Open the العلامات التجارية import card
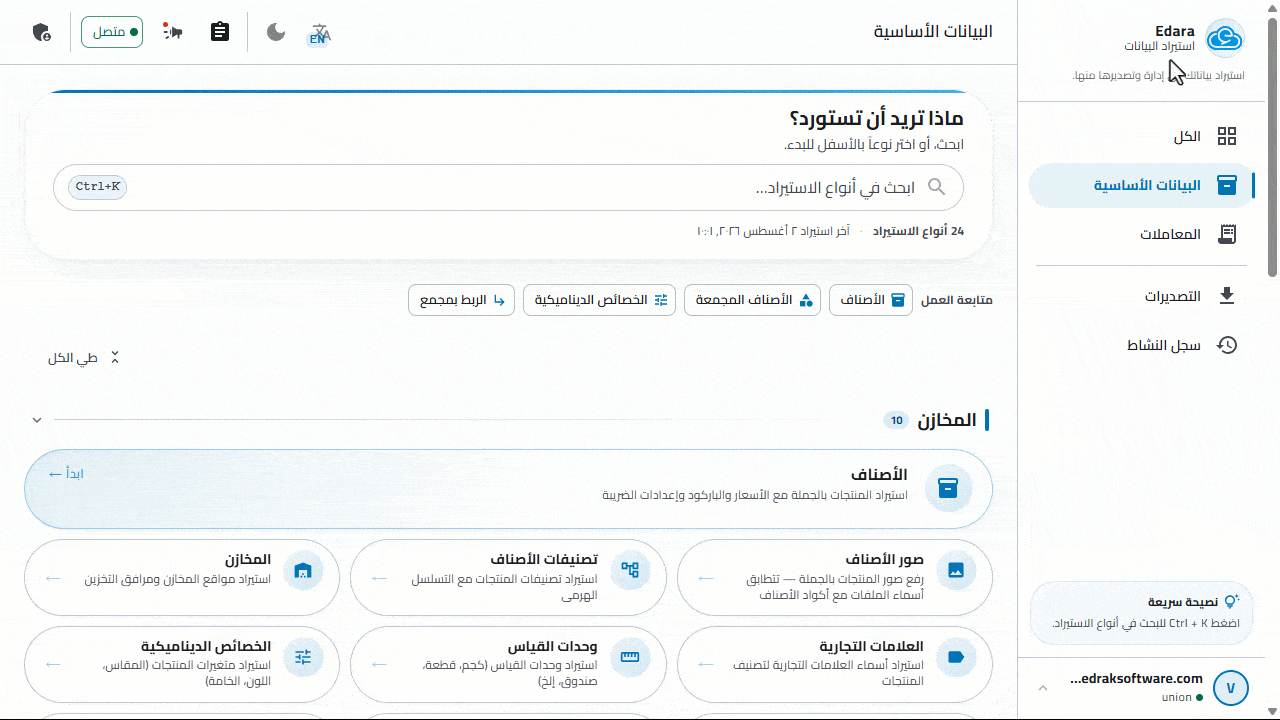Image resolution: width=1280 pixels, height=720 pixels. (x=835, y=665)
